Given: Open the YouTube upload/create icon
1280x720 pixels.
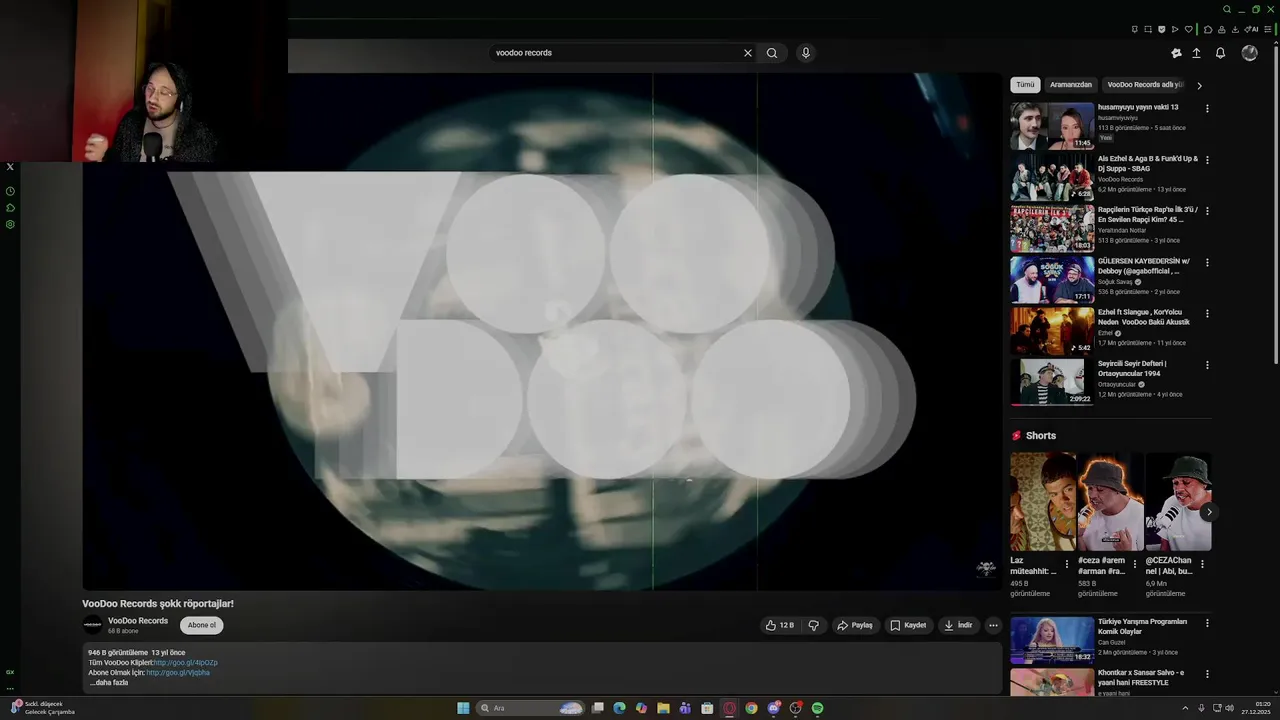Looking at the screenshot, I should coord(1196,53).
